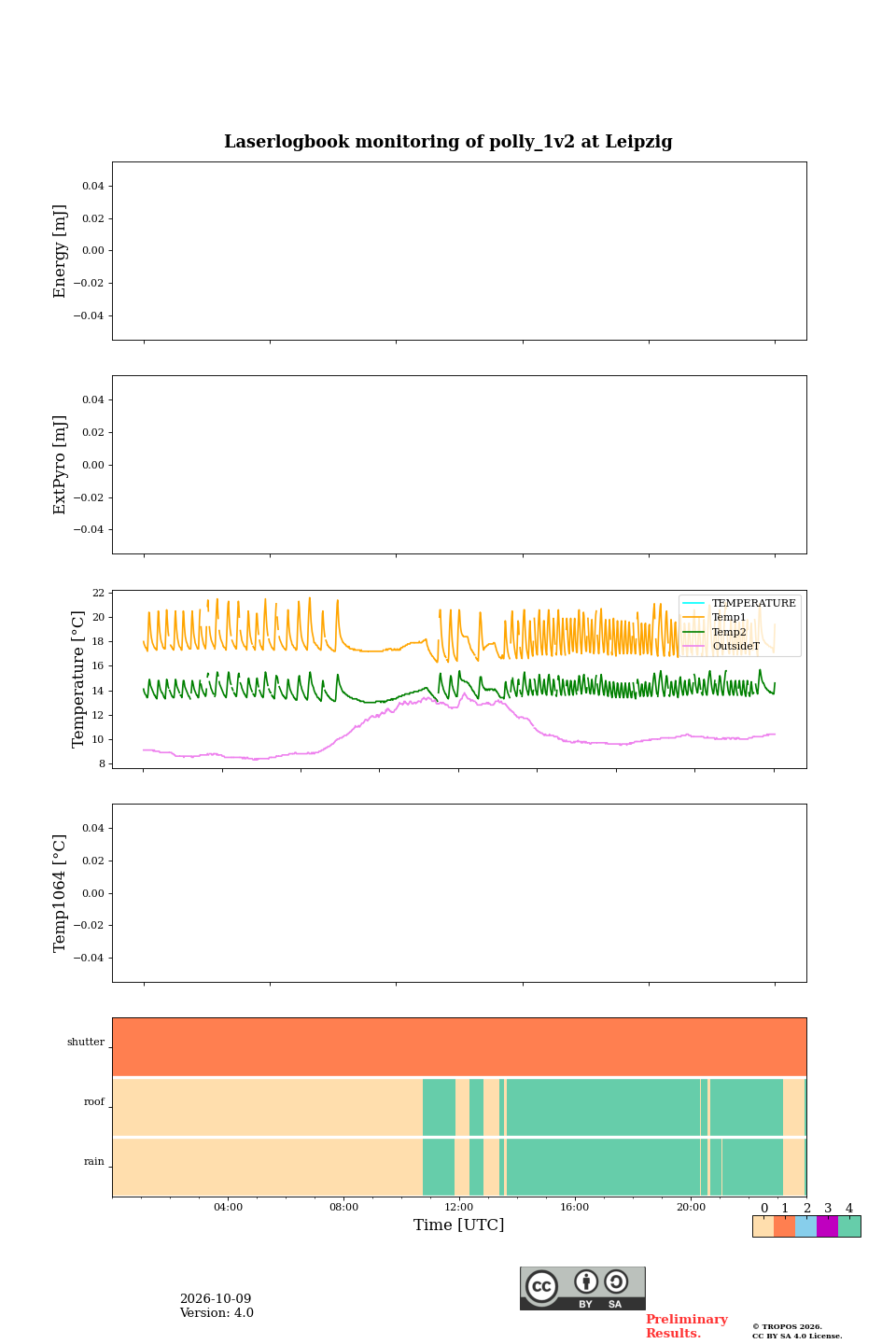Select the 16:00 time tick label
This screenshot has width=896, height=1344.
click(575, 1207)
